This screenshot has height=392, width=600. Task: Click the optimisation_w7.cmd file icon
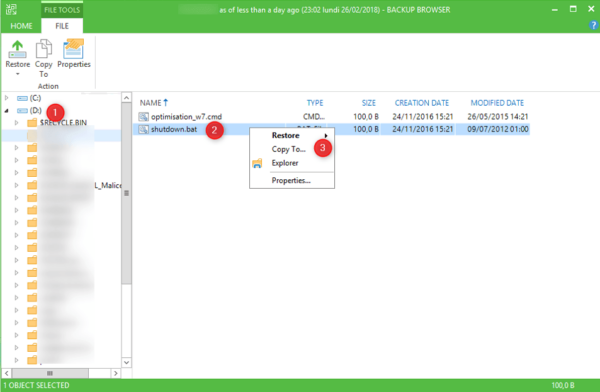(x=143, y=116)
